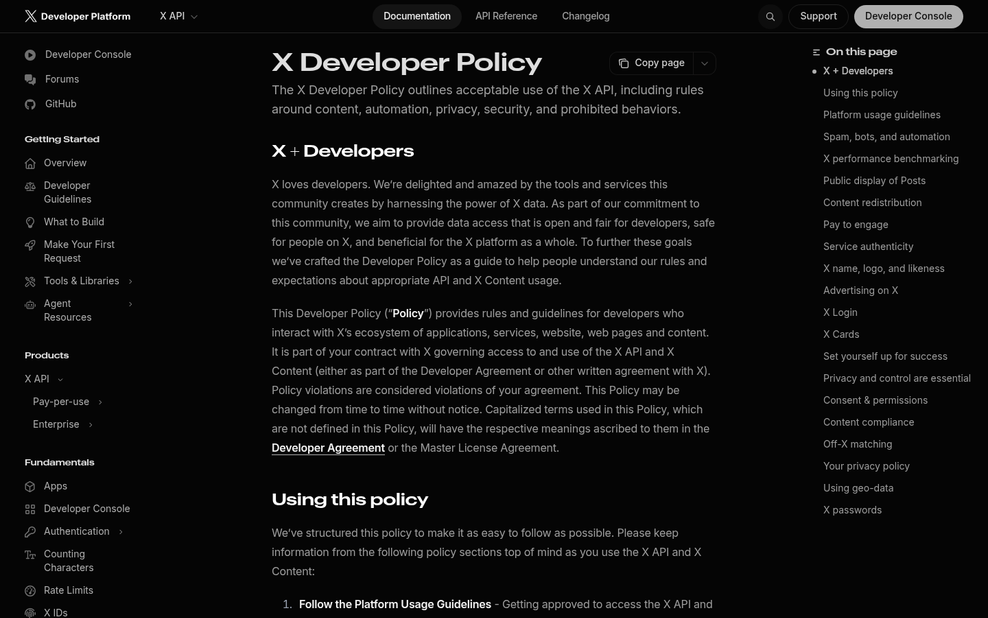Click the Developer Console play icon in sidebar
This screenshot has height=618, width=988.
point(30,55)
